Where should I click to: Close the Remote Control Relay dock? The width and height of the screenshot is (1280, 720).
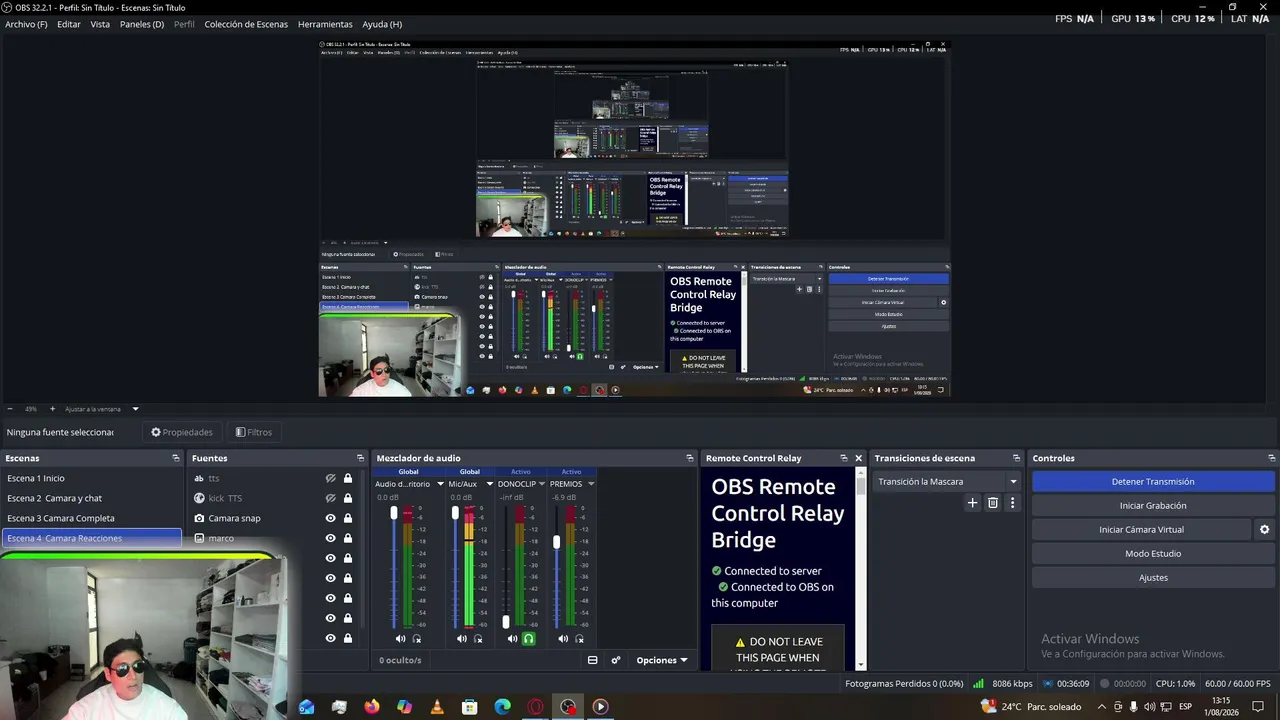click(x=858, y=458)
